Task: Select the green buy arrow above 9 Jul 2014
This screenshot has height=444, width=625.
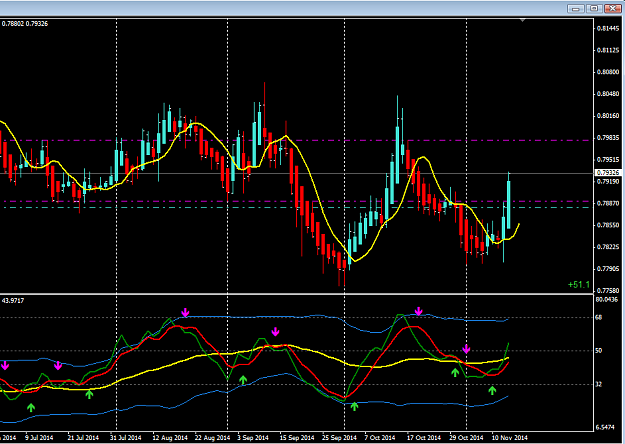Action: (31, 407)
